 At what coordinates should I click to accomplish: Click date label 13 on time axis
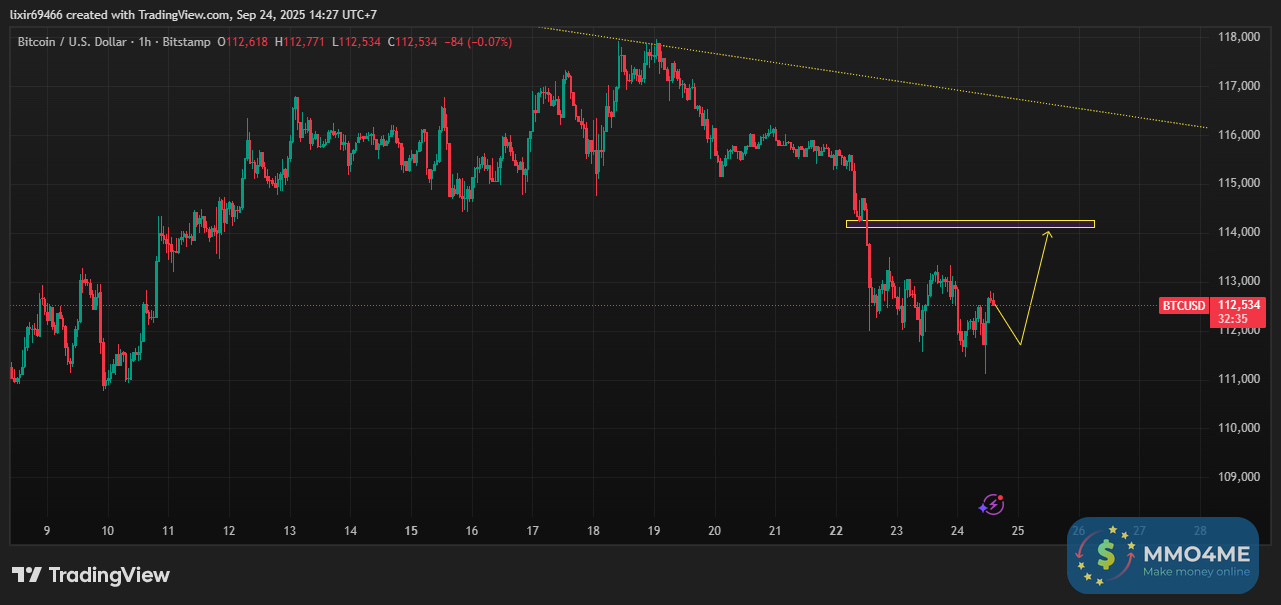point(290,531)
